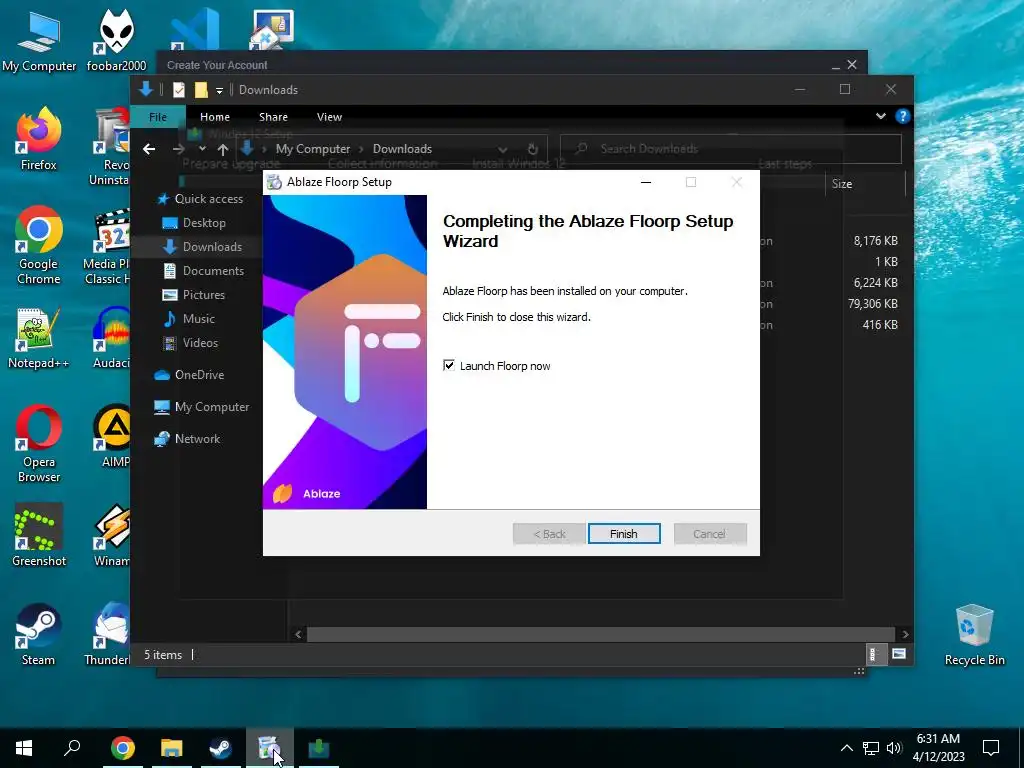This screenshot has height=768, width=1024.
Task: Open the Home ribbon tab in Explorer
Action: pos(215,117)
